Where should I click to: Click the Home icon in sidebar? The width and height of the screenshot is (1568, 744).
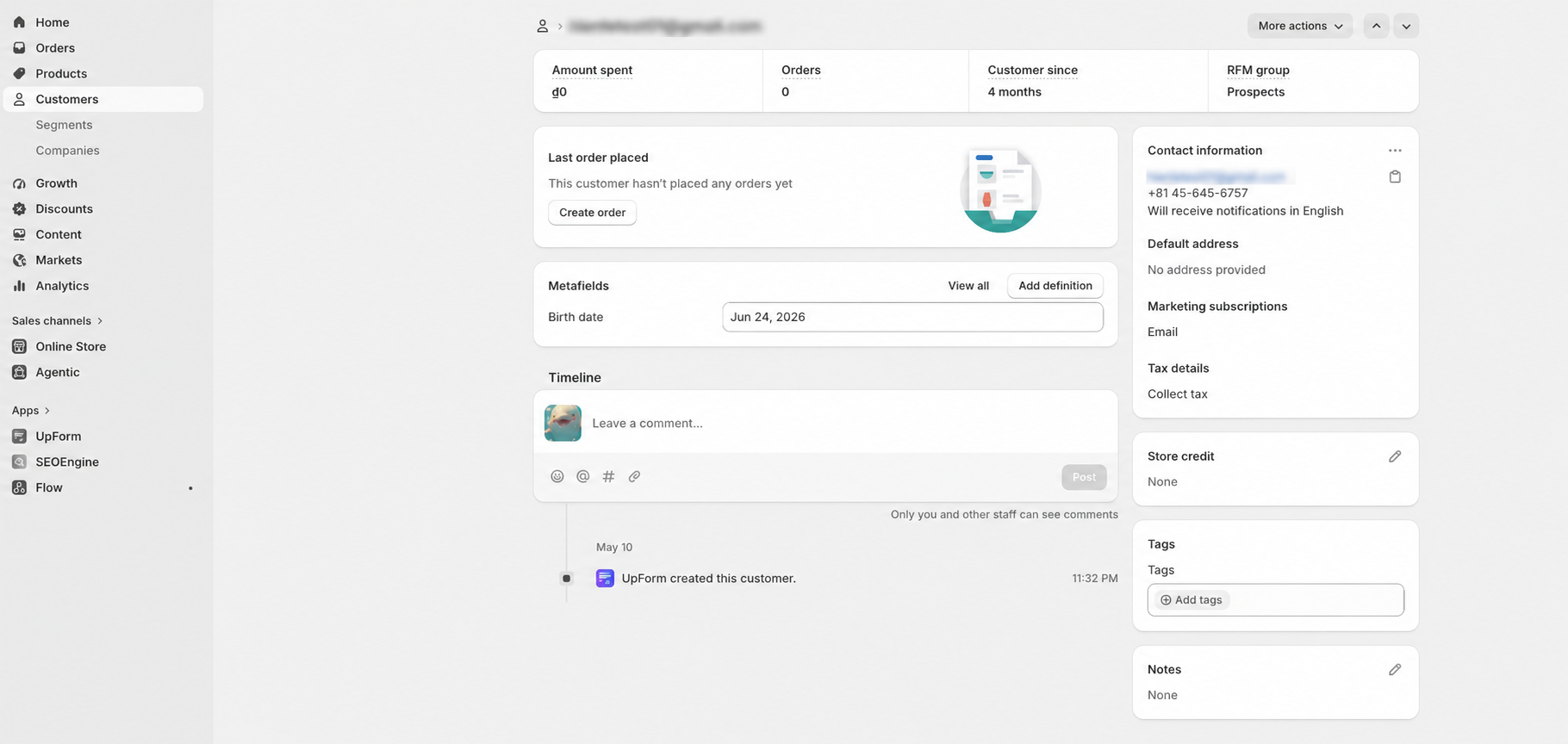click(19, 22)
